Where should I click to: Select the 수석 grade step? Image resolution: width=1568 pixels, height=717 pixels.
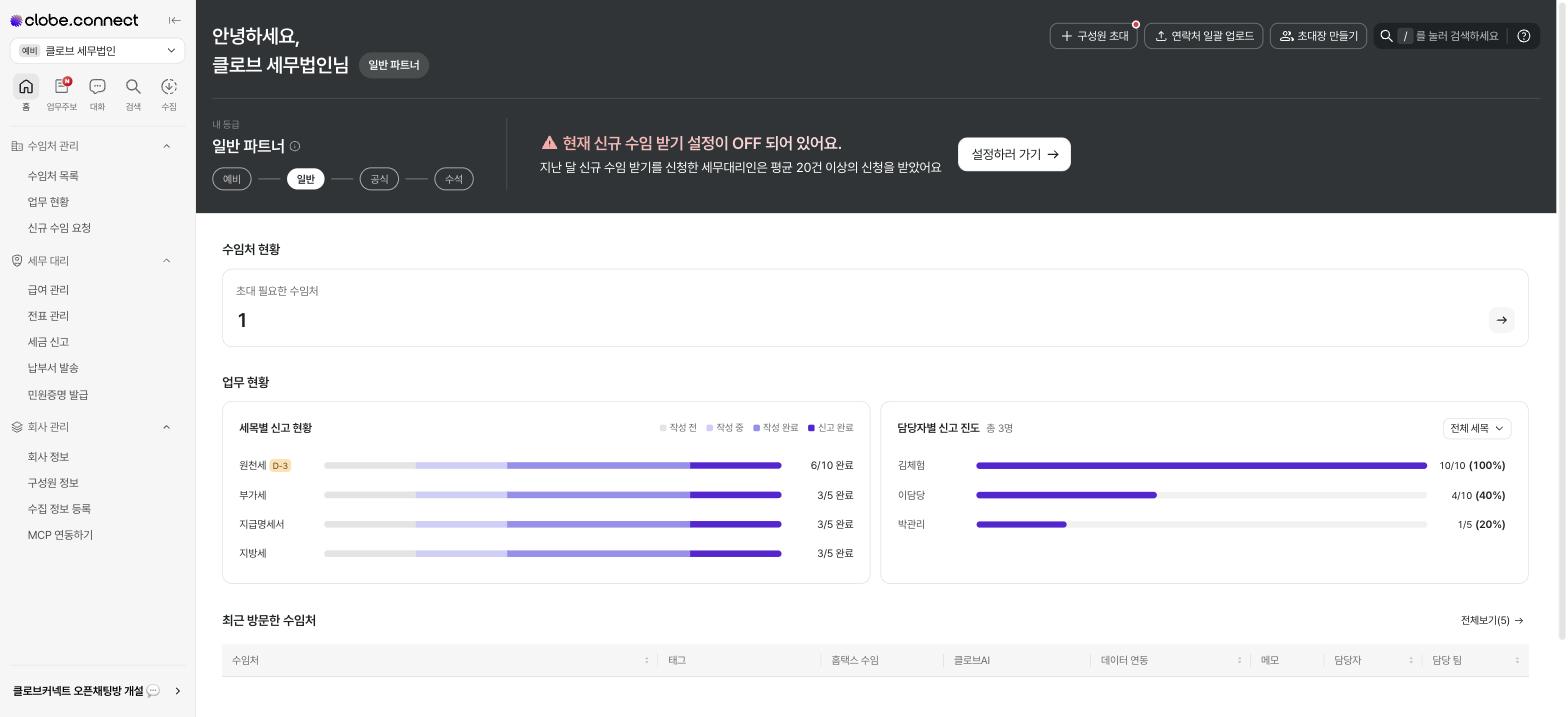[454, 179]
